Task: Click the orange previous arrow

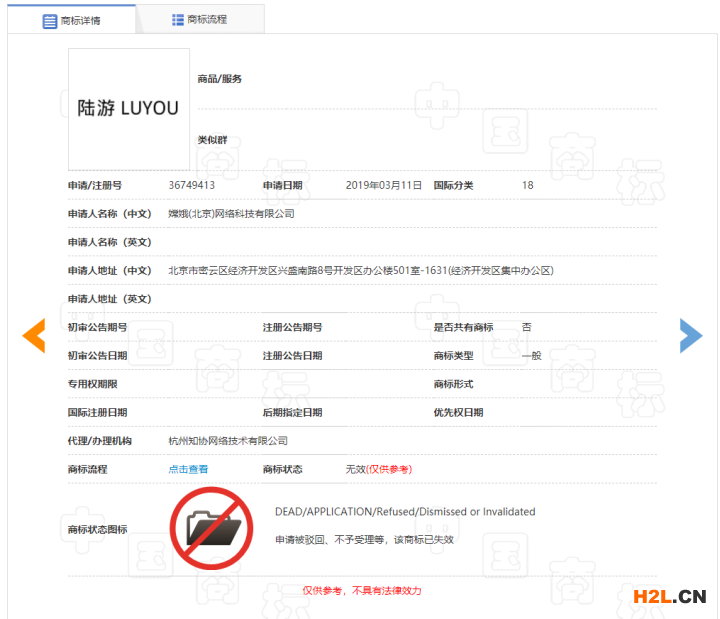Action: 34,336
